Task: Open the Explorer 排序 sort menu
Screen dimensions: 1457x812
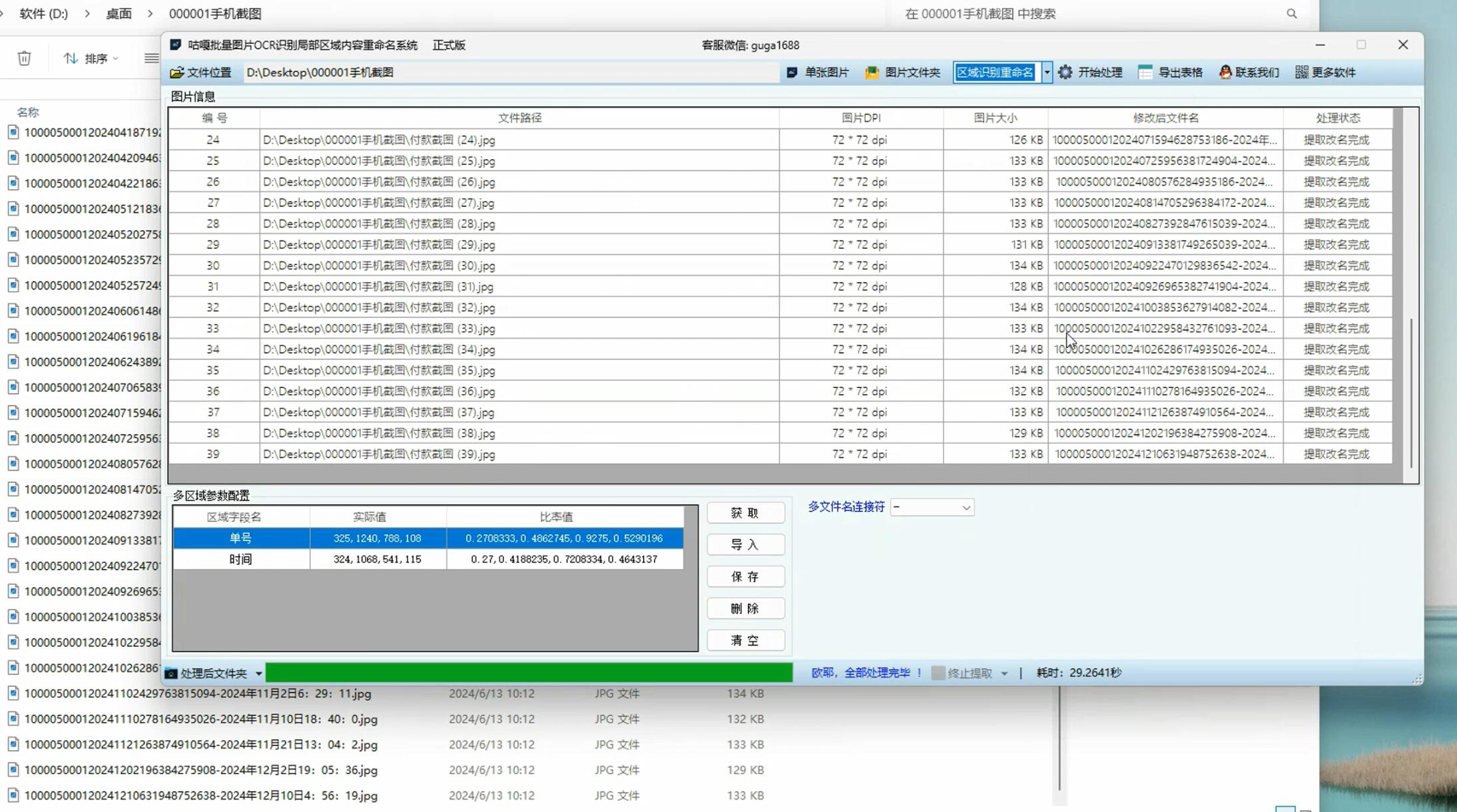Action: (x=91, y=59)
